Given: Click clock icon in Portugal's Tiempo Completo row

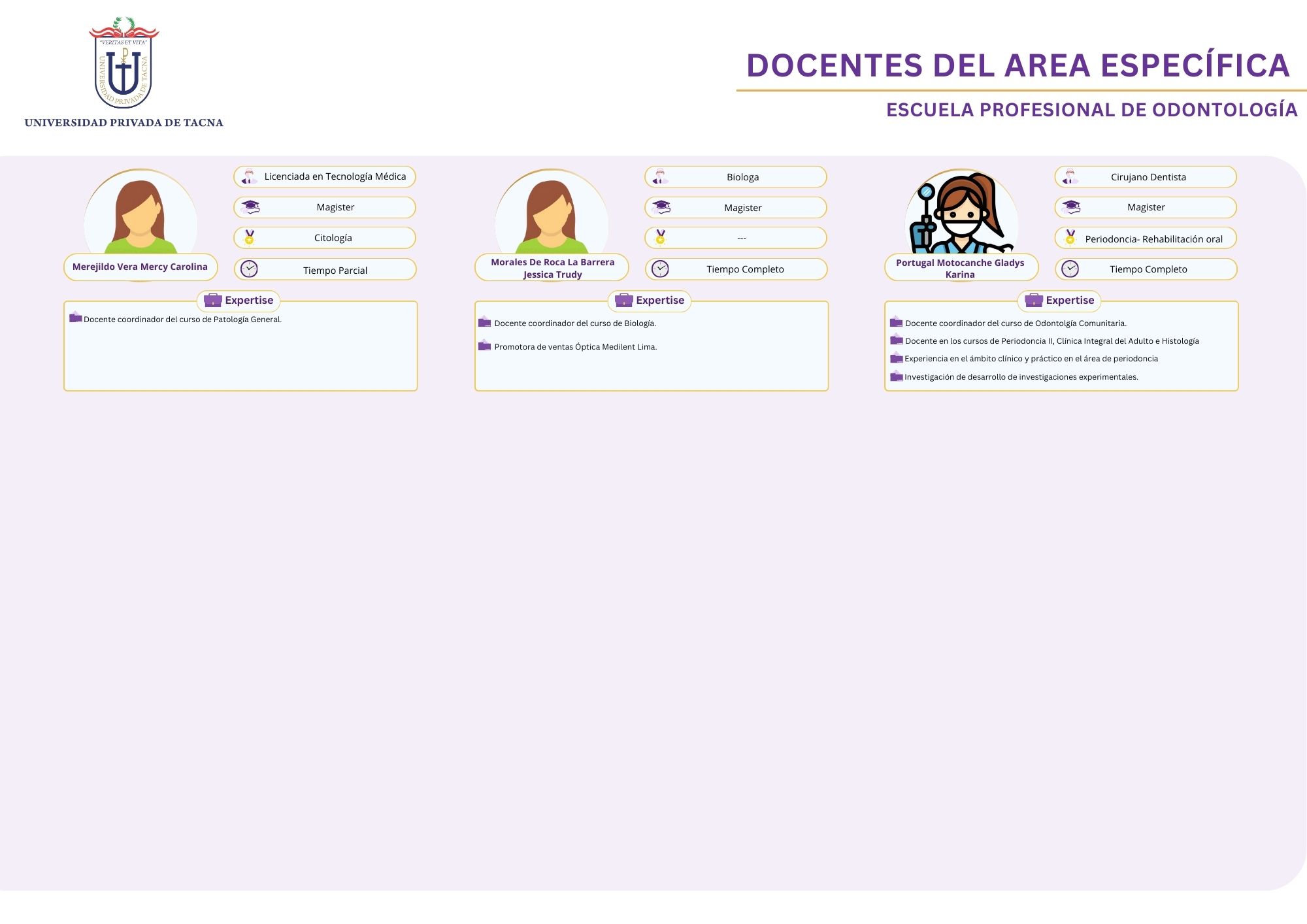Looking at the screenshot, I should [1070, 269].
